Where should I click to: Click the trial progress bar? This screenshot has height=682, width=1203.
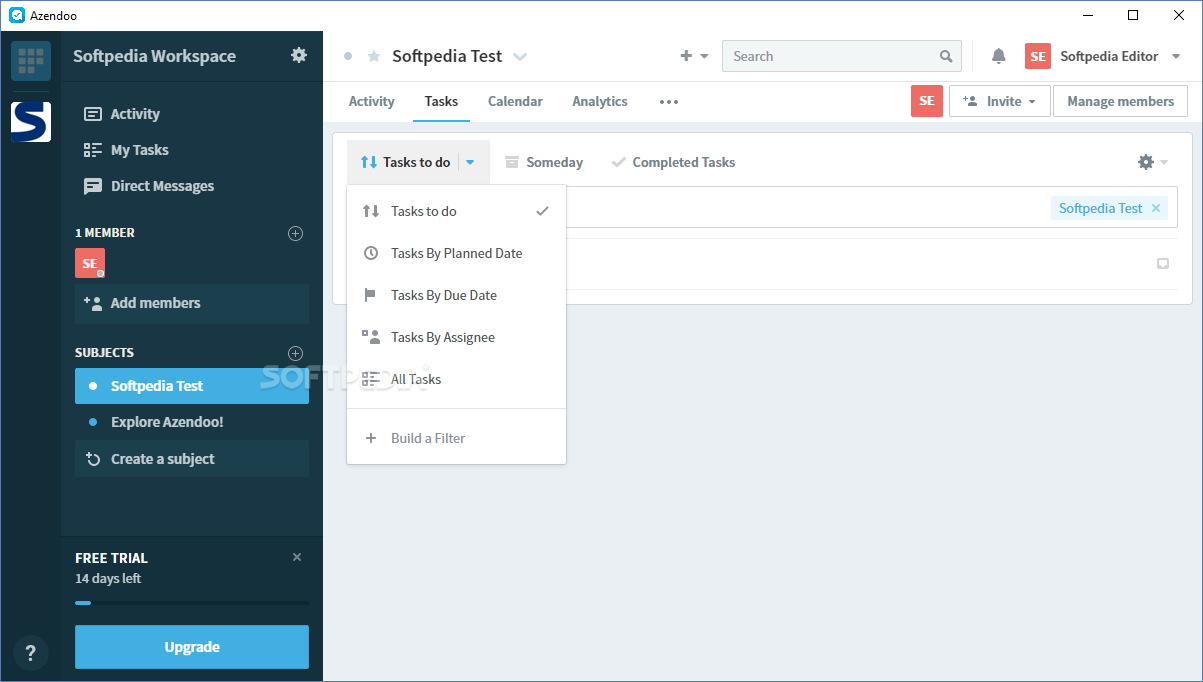pyautogui.click(x=192, y=603)
